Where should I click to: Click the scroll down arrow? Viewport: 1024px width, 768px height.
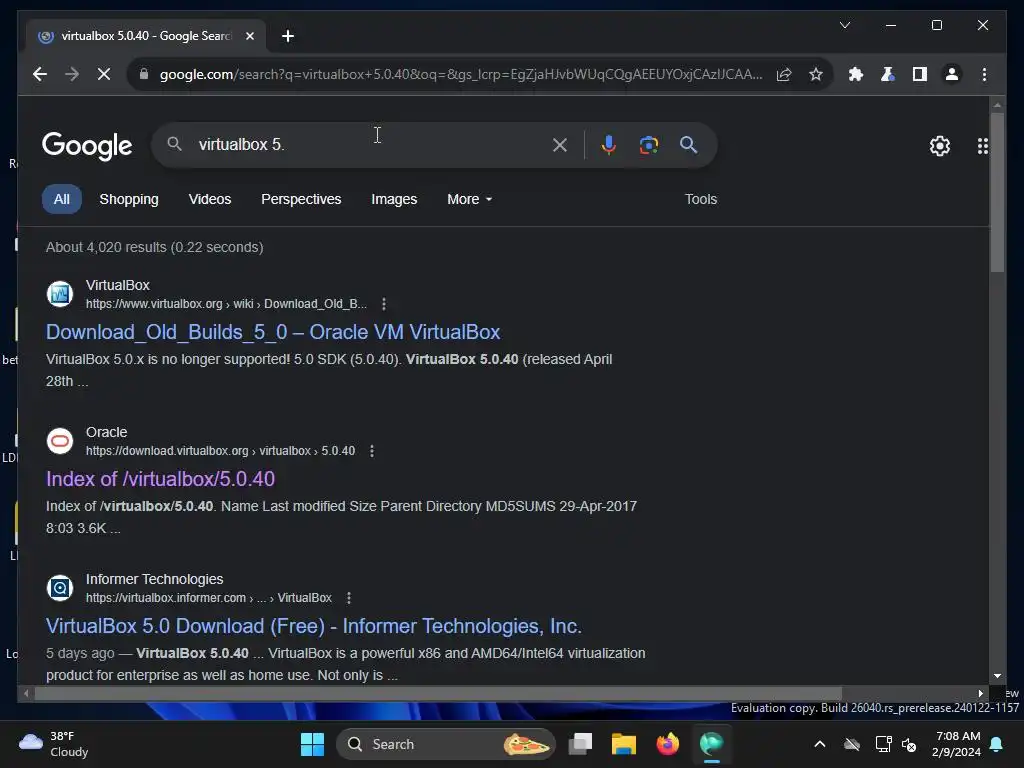(997, 677)
